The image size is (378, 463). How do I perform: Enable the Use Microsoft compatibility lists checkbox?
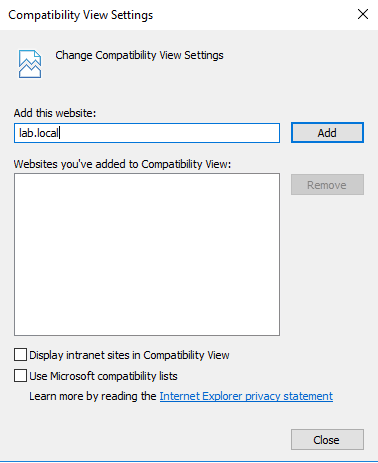click(20, 376)
